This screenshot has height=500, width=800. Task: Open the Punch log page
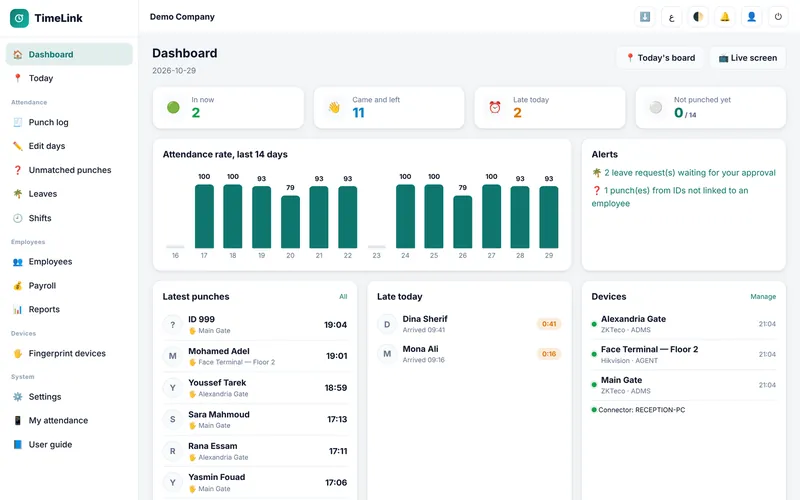[69, 122]
